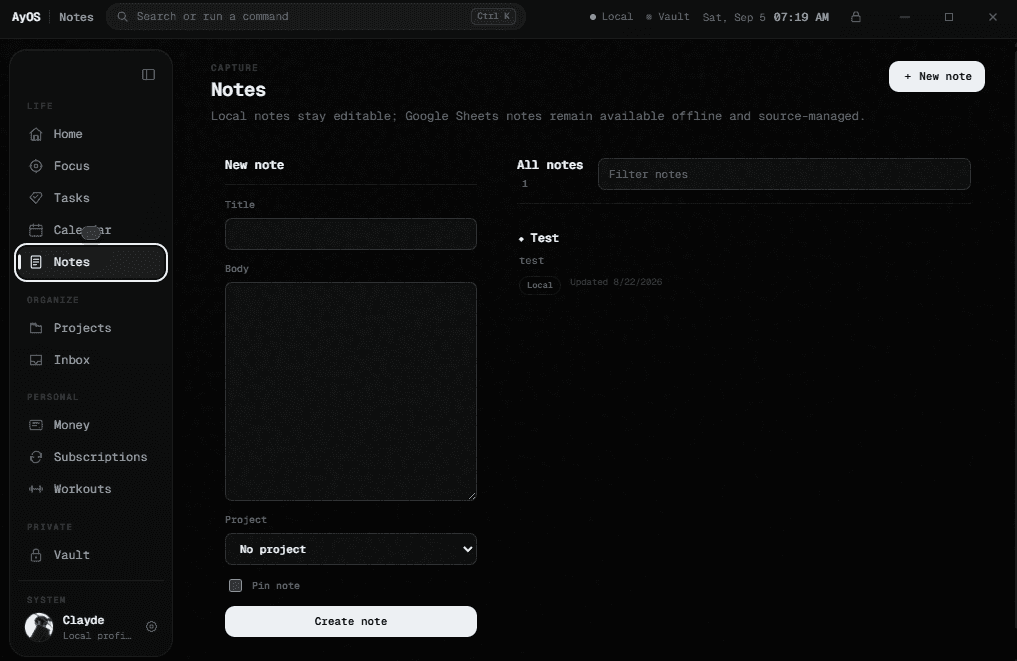Click the Search or run a command box
Image resolution: width=1017 pixels, height=661 pixels.
[316, 17]
